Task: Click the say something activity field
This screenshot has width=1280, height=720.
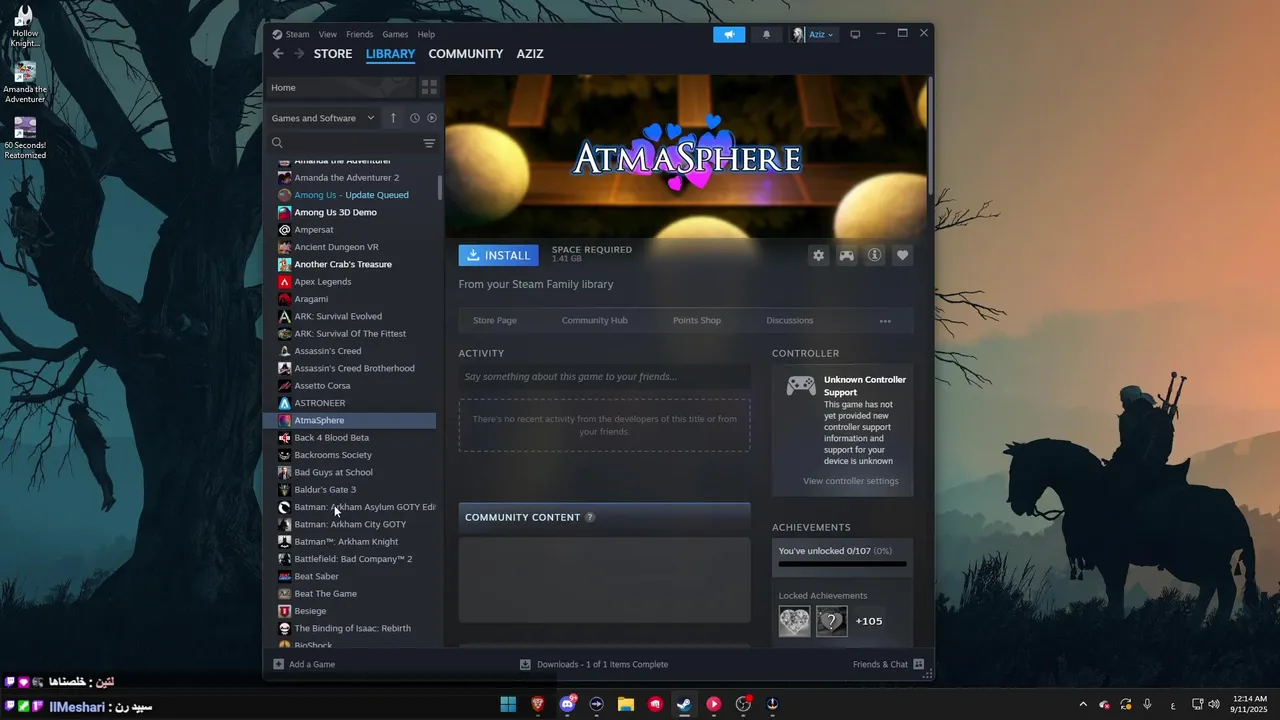Action: tap(604, 377)
